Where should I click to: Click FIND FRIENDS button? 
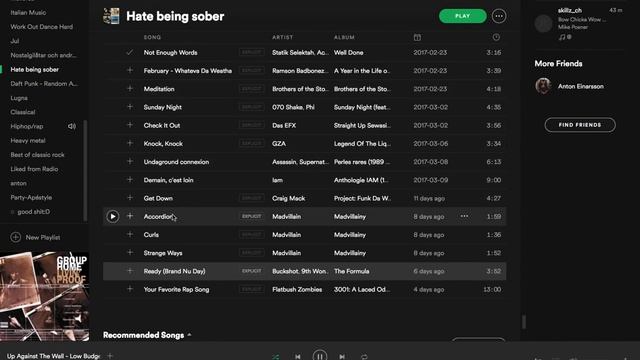580,125
